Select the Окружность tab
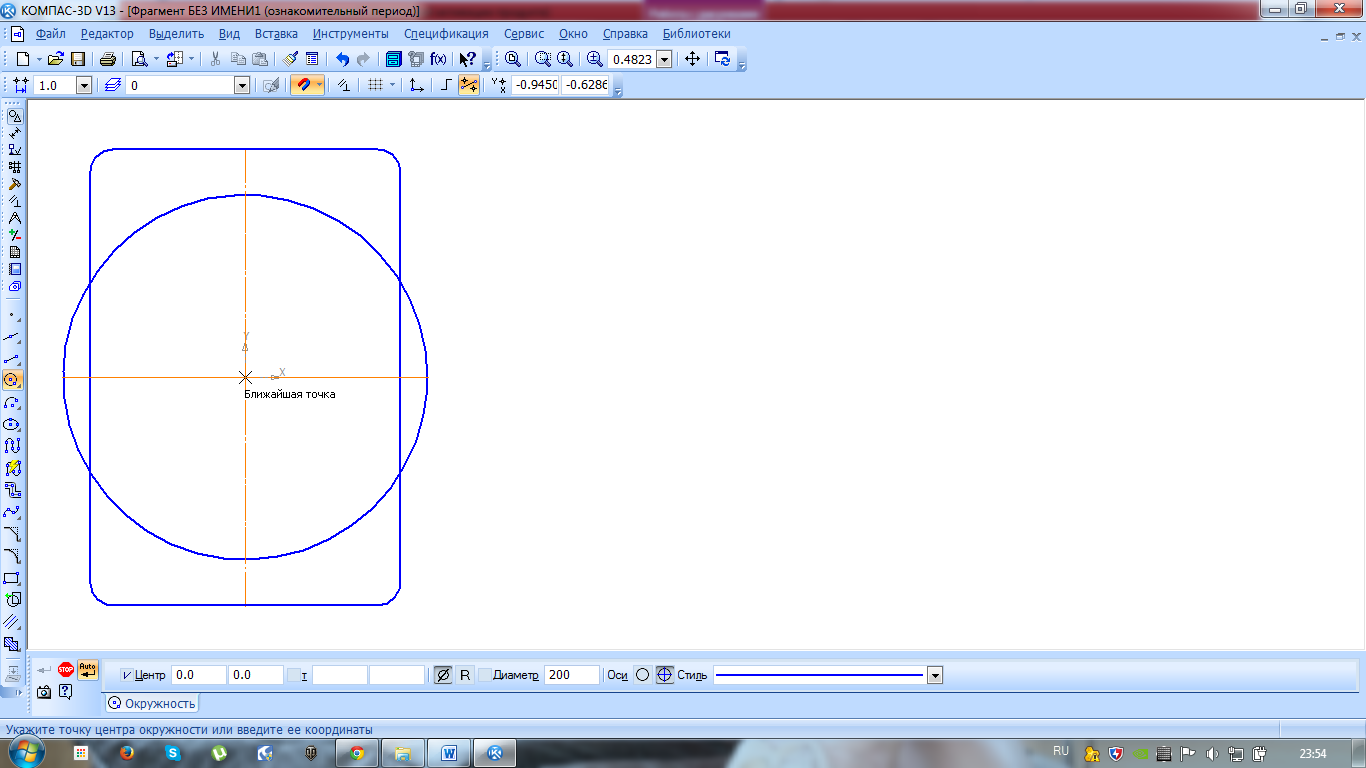Image resolution: width=1366 pixels, height=768 pixels. [152, 703]
